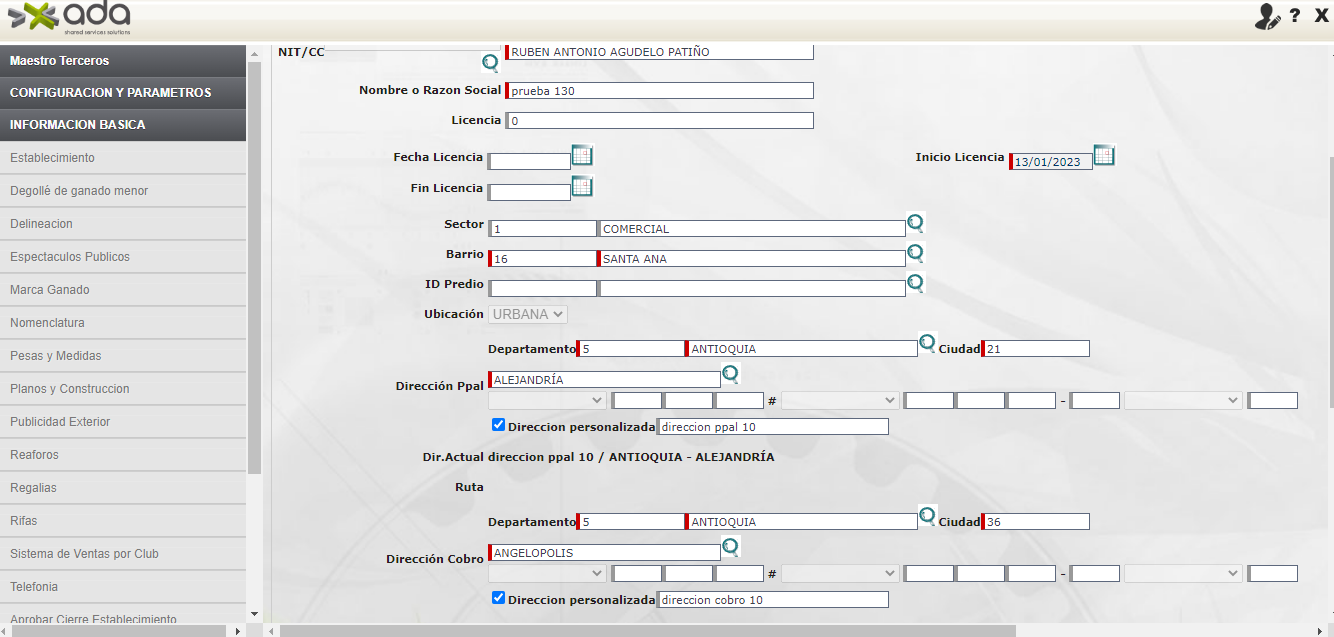Open the first dropdown under Dirección Cobro
The image size is (1334, 637).
[547, 574]
